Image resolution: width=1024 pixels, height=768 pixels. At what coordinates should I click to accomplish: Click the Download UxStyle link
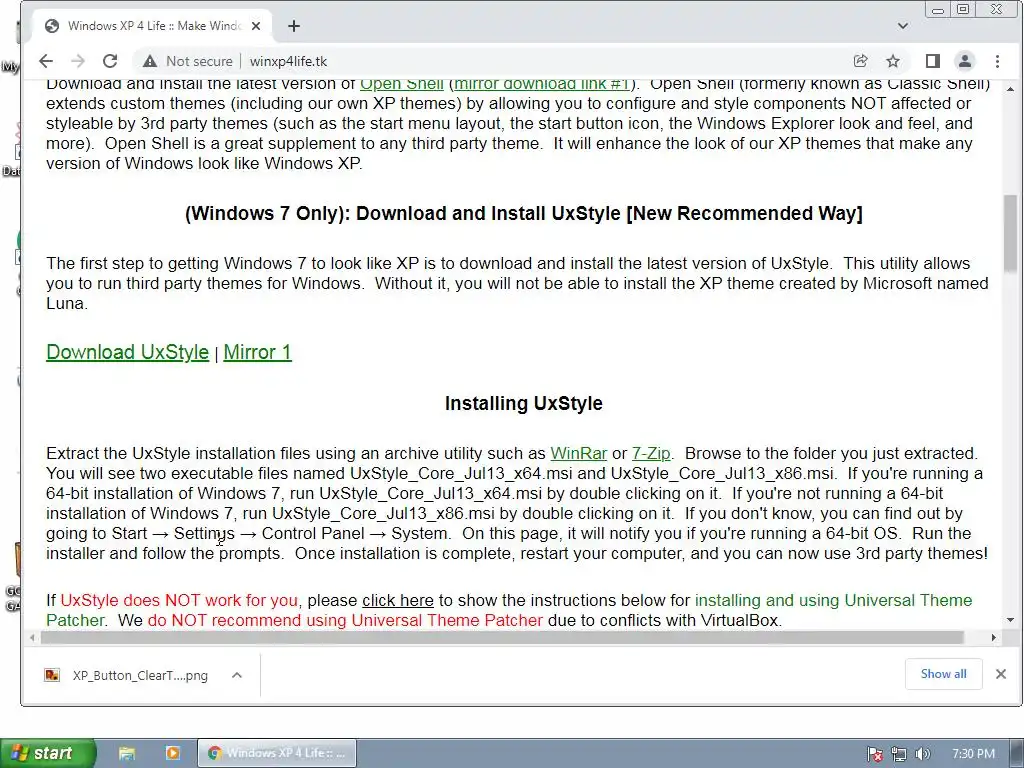[127, 352]
